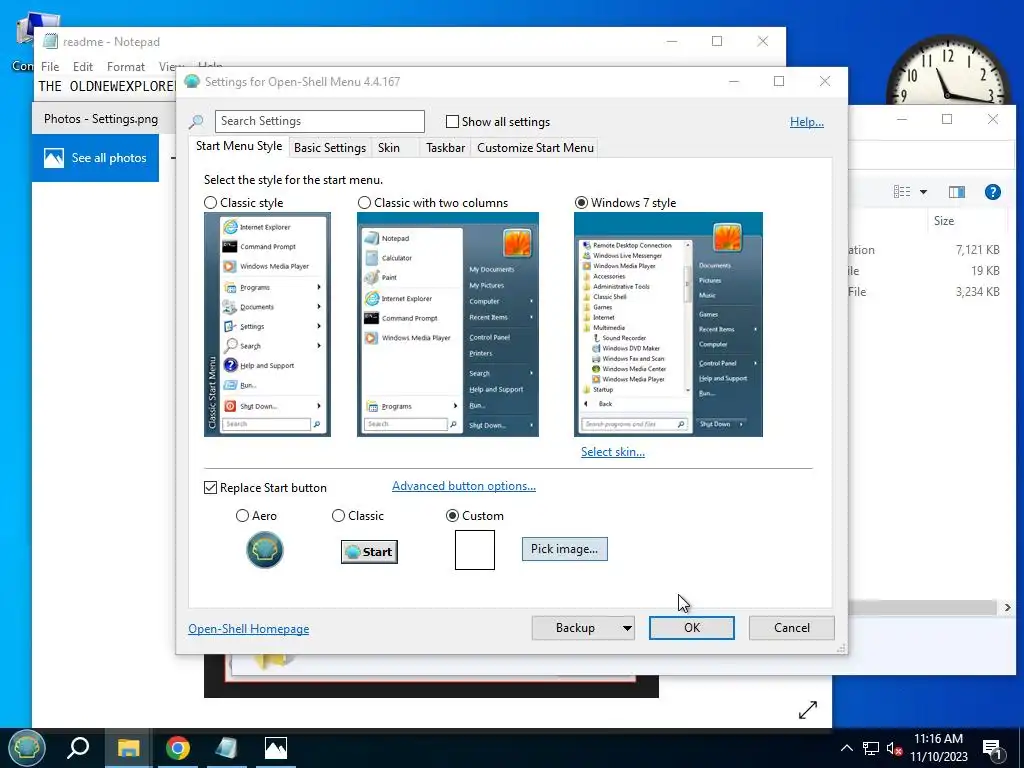Image resolution: width=1024 pixels, height=768 pixels.
Task: Click Classic style menu preview thumbnail
Action: [x=267, y=325]
